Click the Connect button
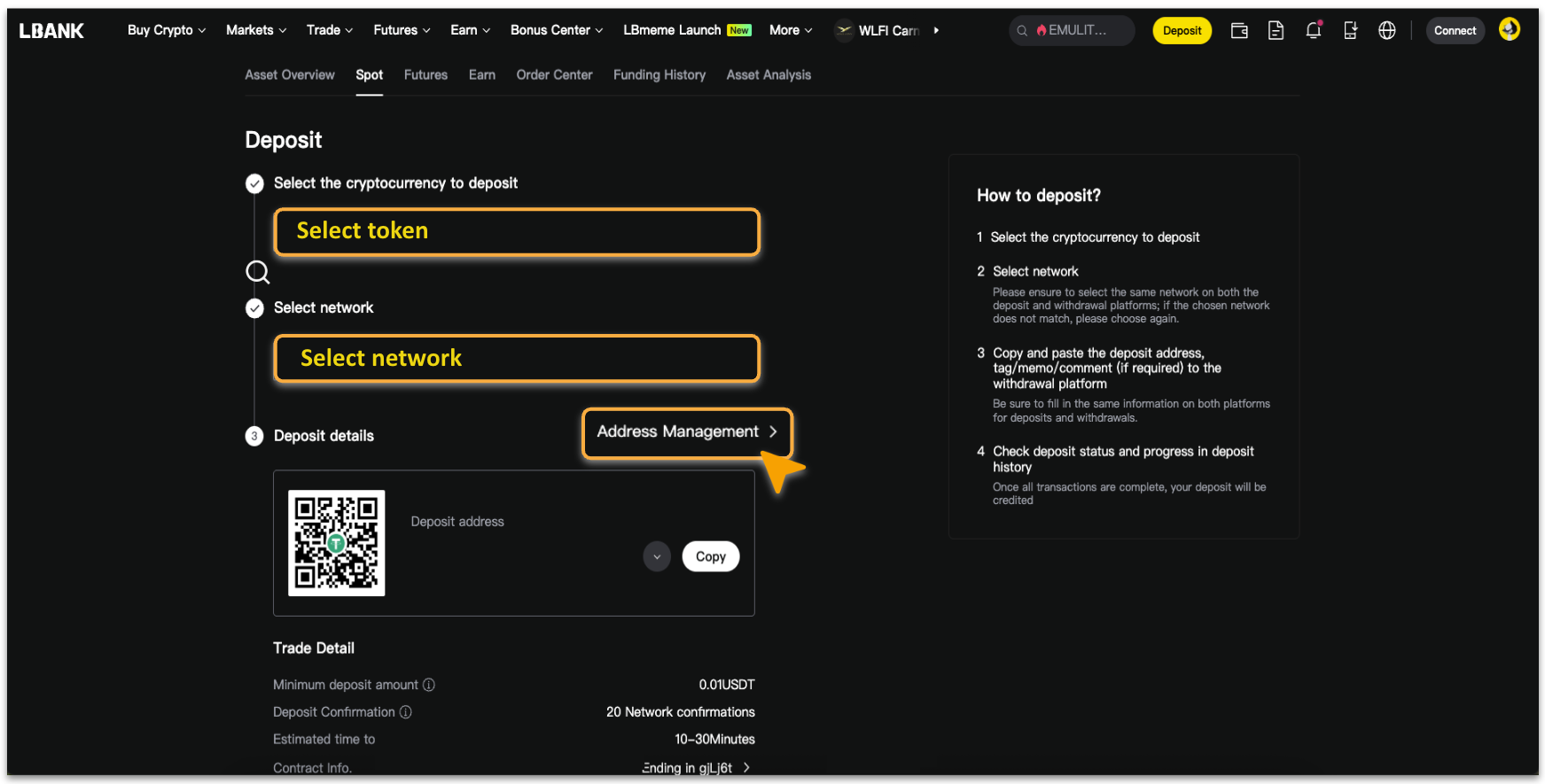 (1455, 31)
